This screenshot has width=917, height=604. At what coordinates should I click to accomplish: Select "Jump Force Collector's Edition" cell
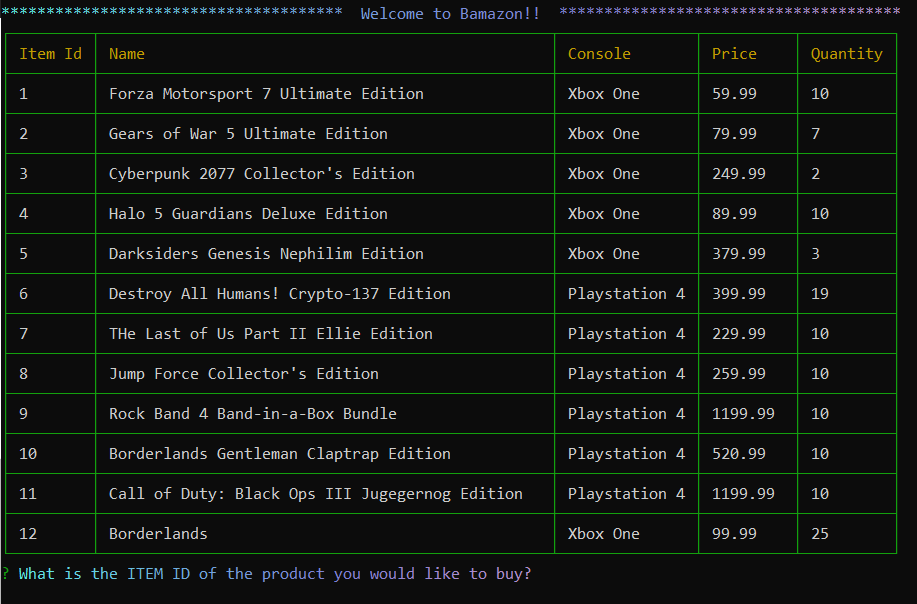click(x=244, y=374)
